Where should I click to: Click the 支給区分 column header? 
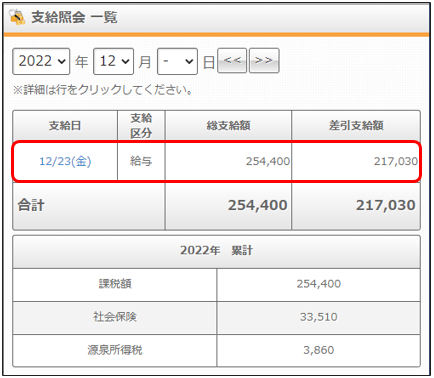[x=141, y=125]
